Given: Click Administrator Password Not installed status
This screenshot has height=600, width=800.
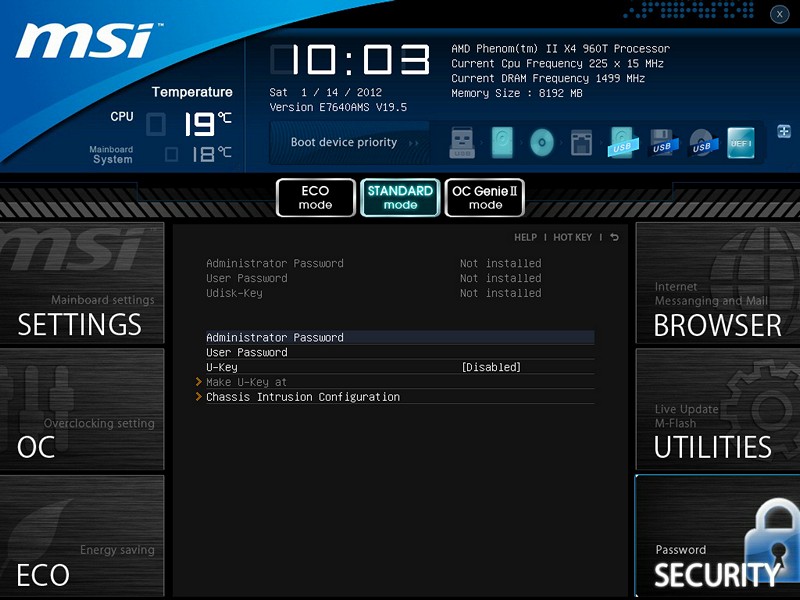Looking at the screenshot, I should (501, 263).
